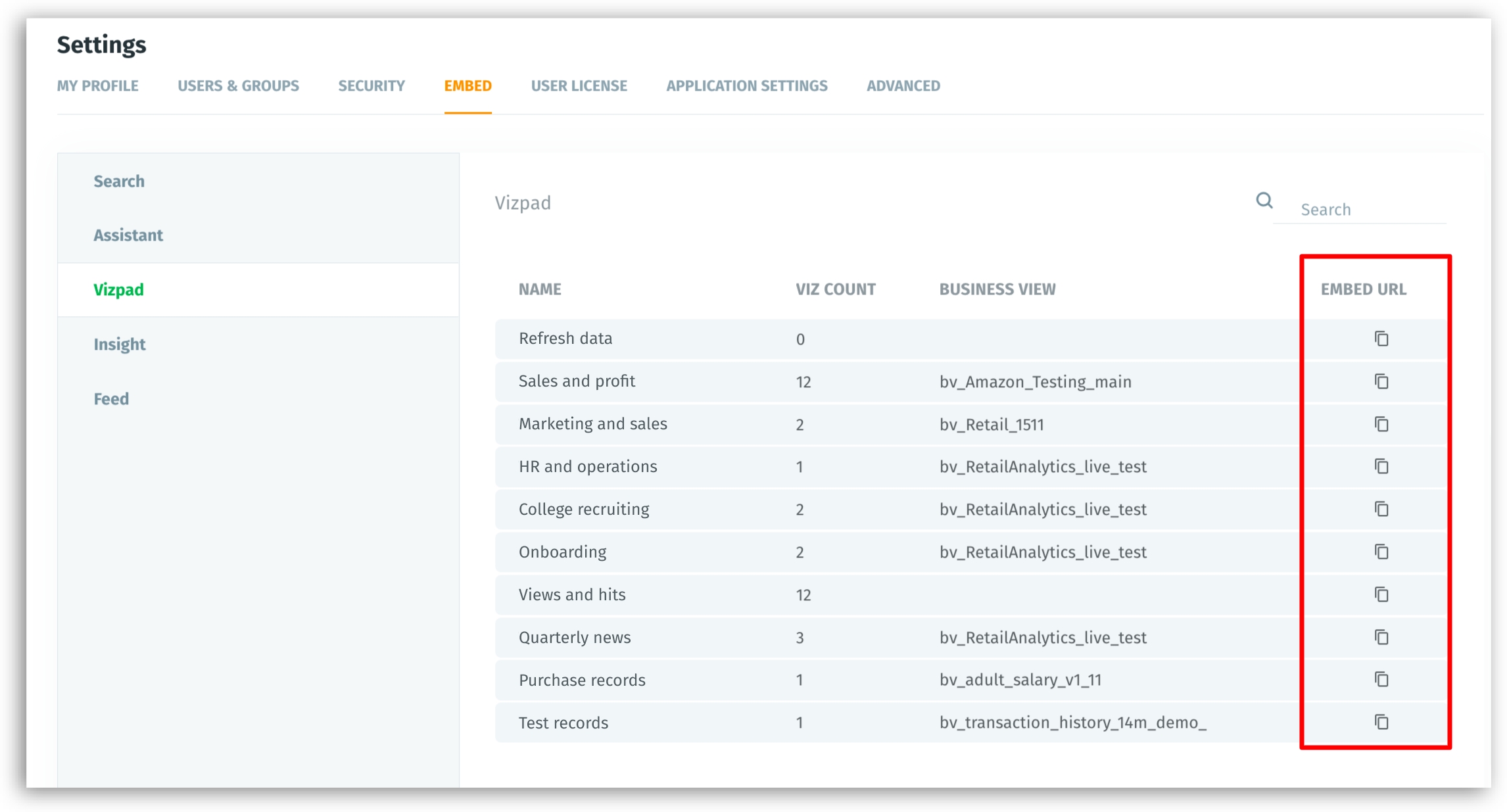Copy embed URL for Sales and profit
This screenshot has height=812, width=1507.
(x=1381, y=381)
